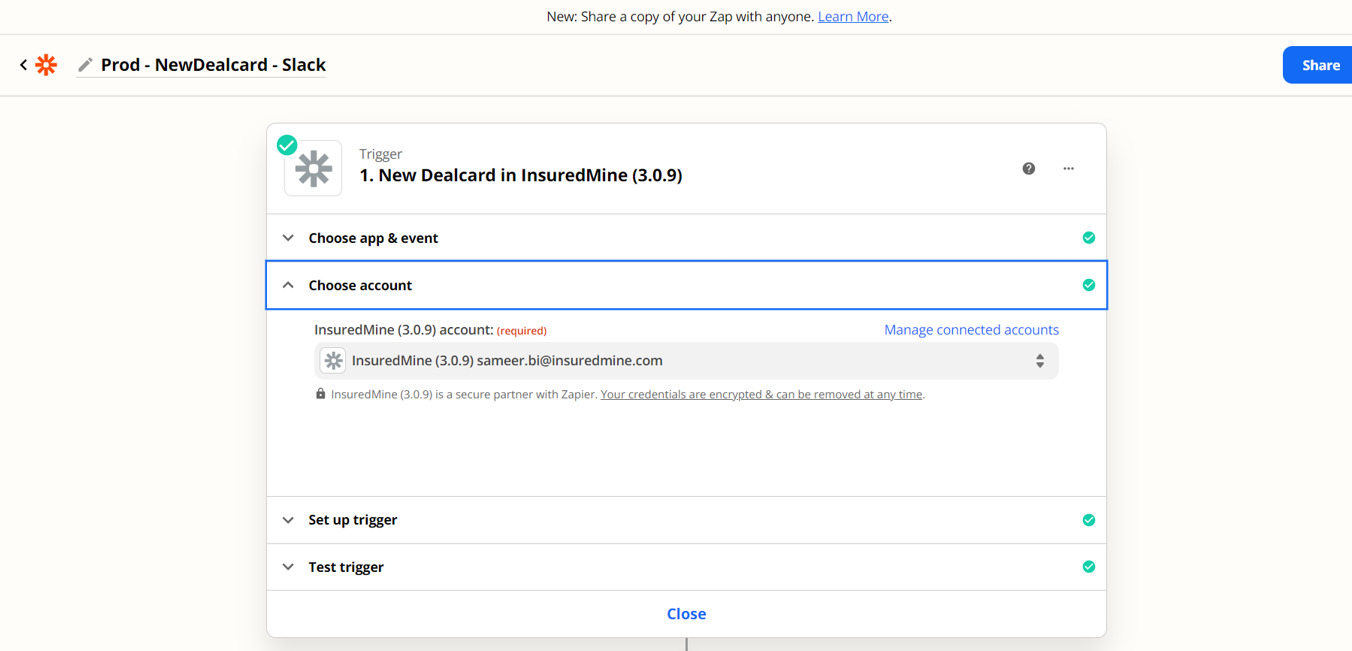1352x651 pixels.
Task: Click the lock icon beside security note
Action: [320, 394]
